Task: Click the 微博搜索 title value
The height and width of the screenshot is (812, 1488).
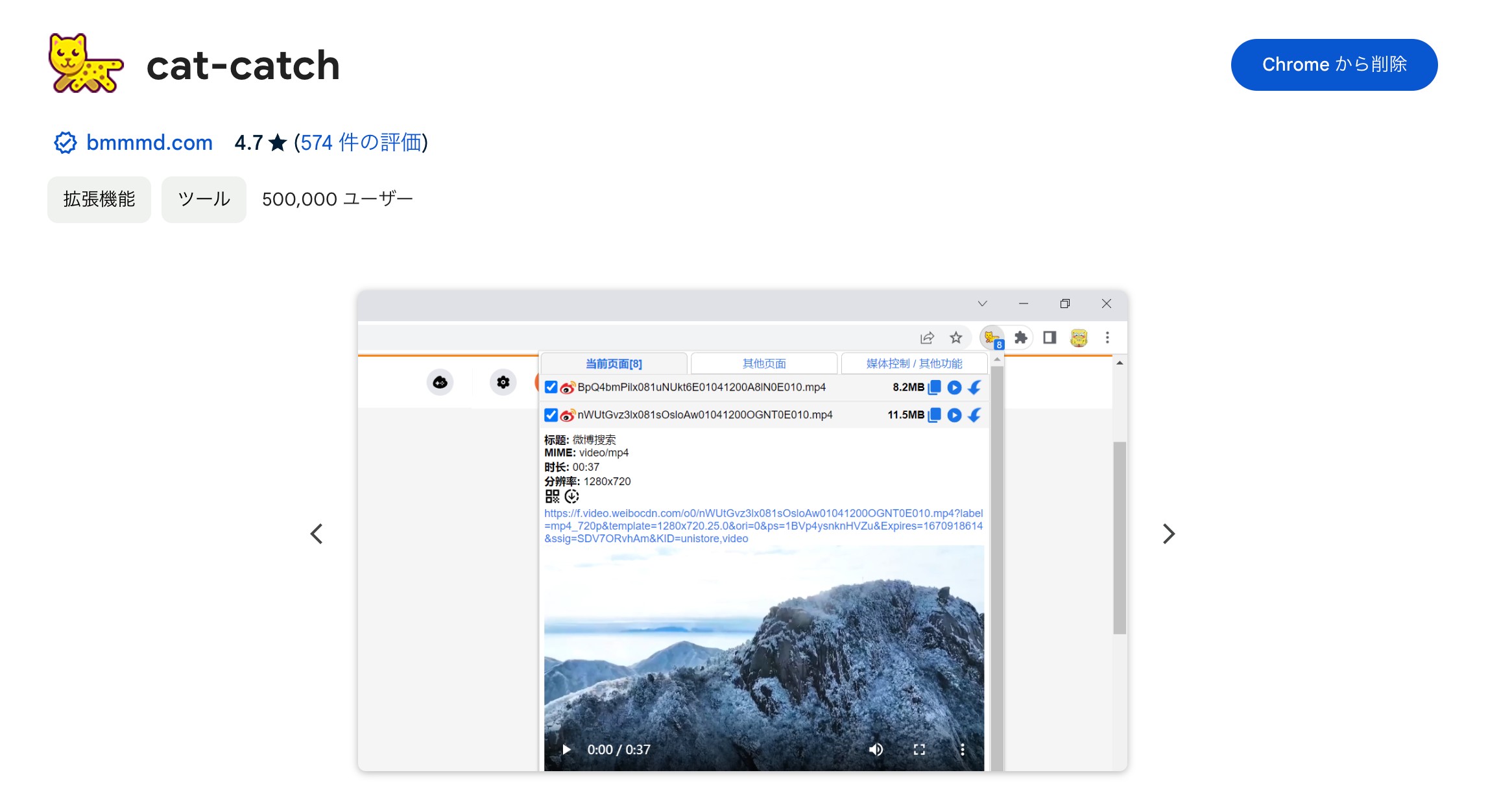Action: (594, 440)
